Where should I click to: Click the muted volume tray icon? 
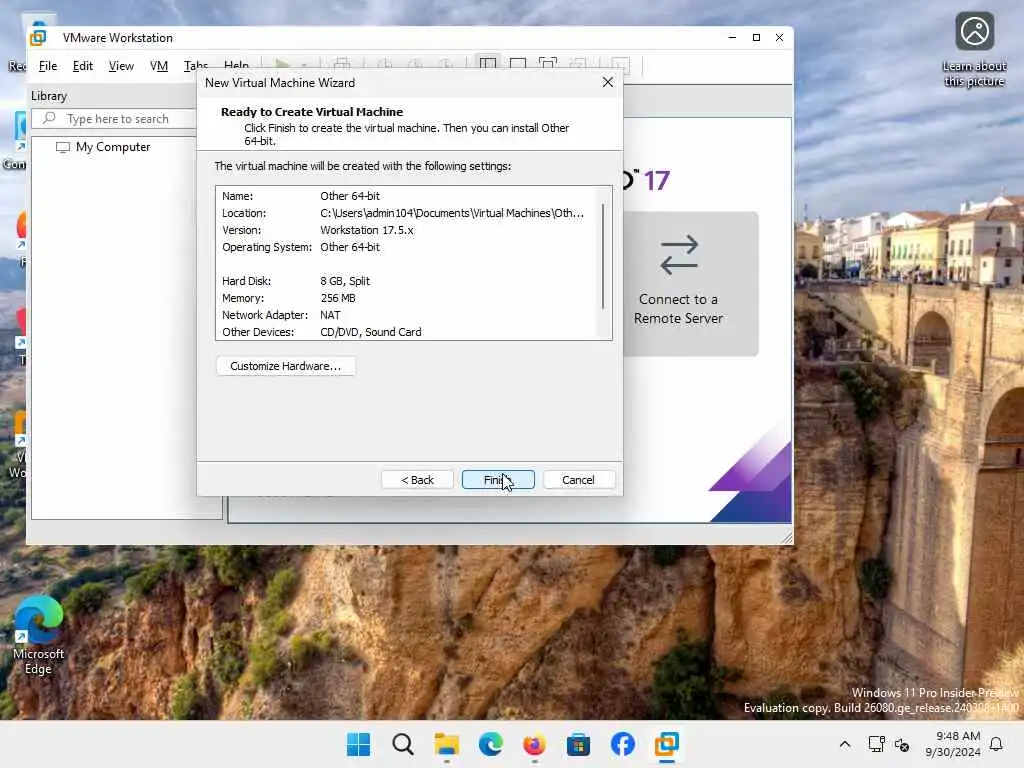coord(902,744)
